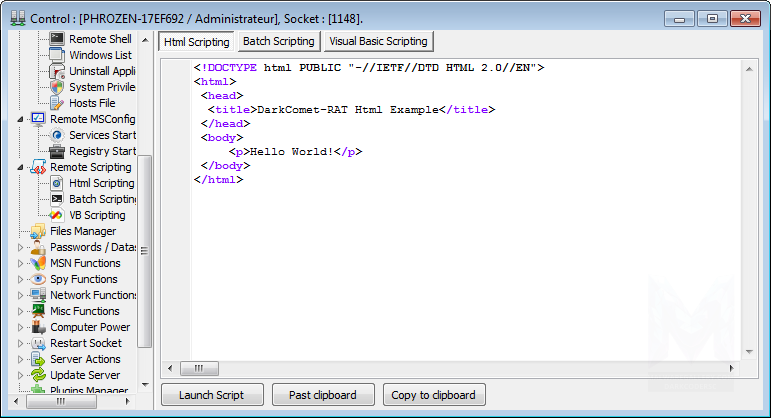
Task: Click the Past clipboard button
Action: 323,395
